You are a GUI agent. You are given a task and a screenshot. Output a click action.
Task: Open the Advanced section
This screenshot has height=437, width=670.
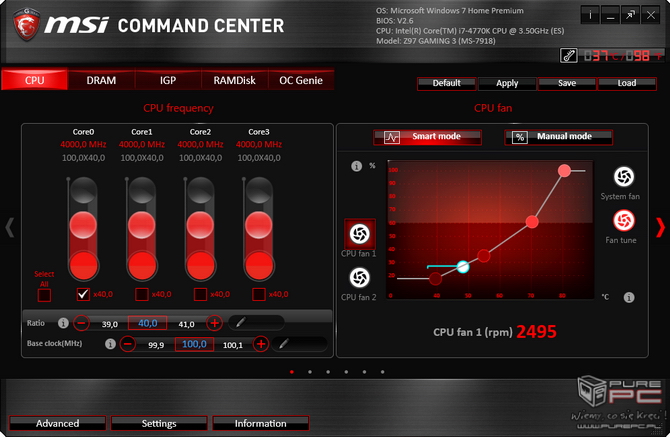[x=57, y=423]
